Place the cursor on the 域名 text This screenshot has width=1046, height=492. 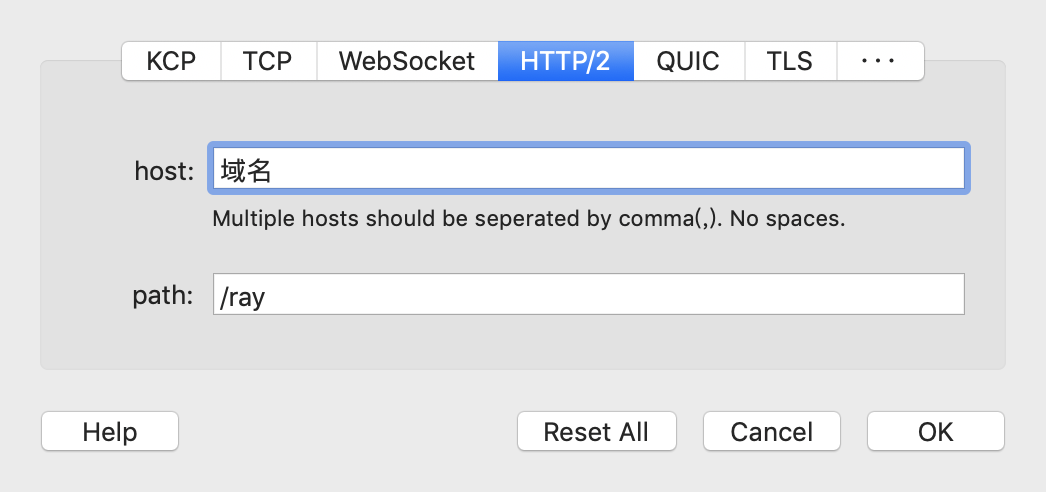[245, 171]
